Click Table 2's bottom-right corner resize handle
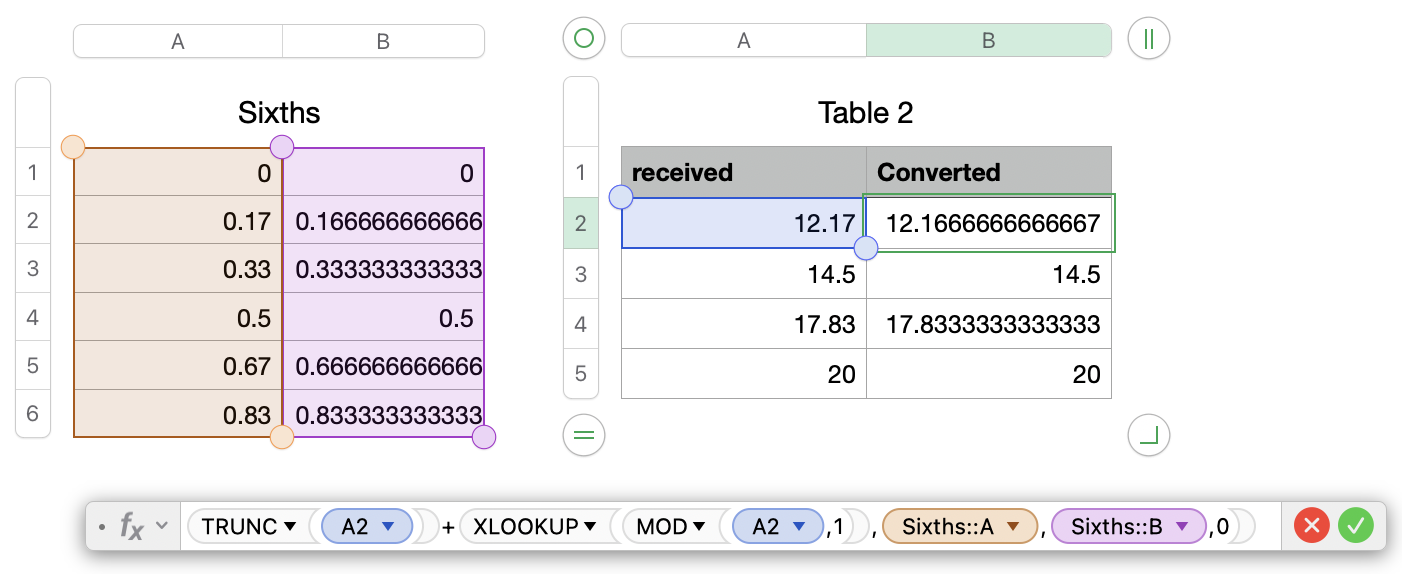Viewport: 1402px width, 574px height. tap(1148, 435)
